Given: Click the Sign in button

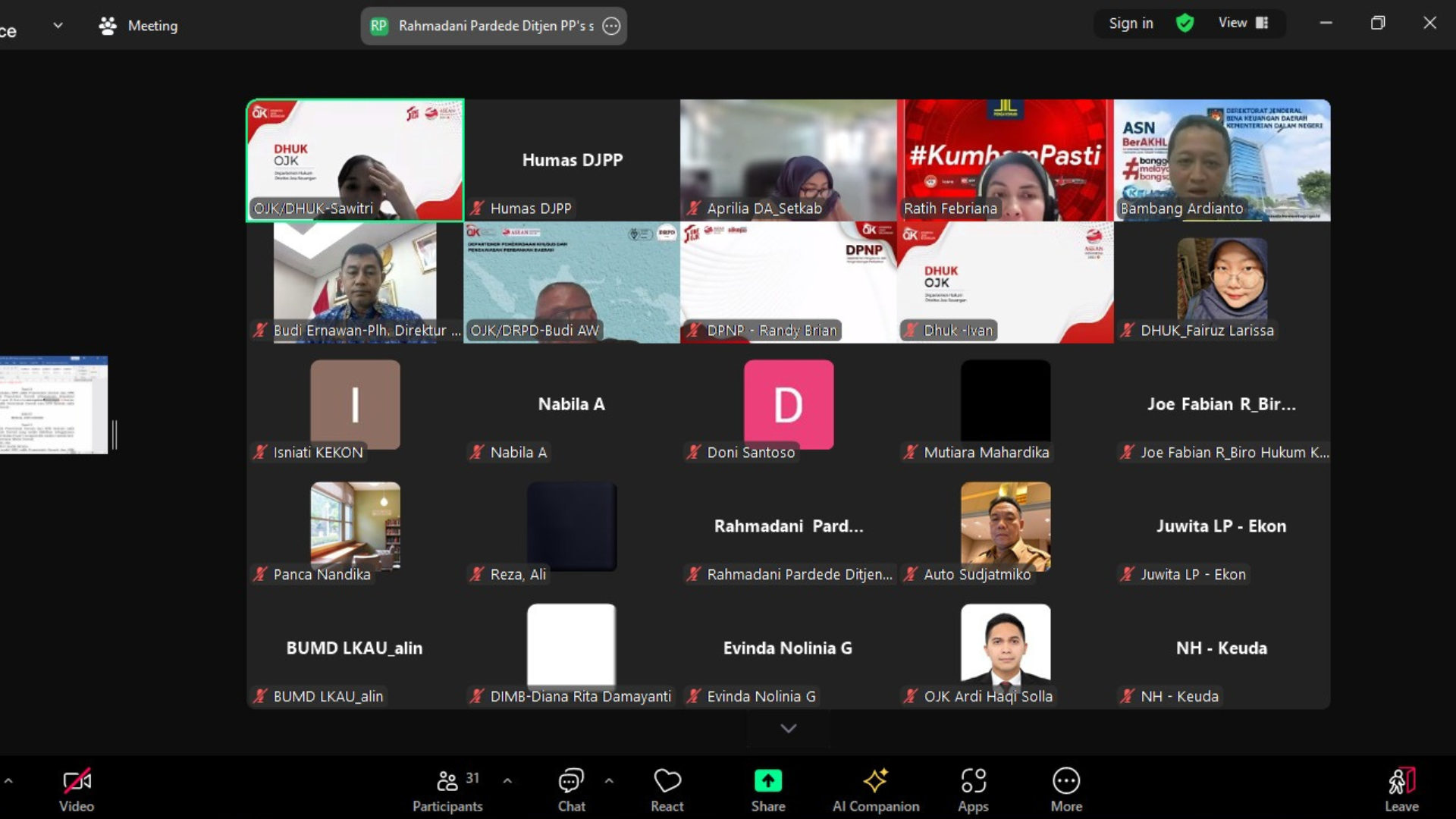Looking at the screenshot, I should click(1131, 24).
